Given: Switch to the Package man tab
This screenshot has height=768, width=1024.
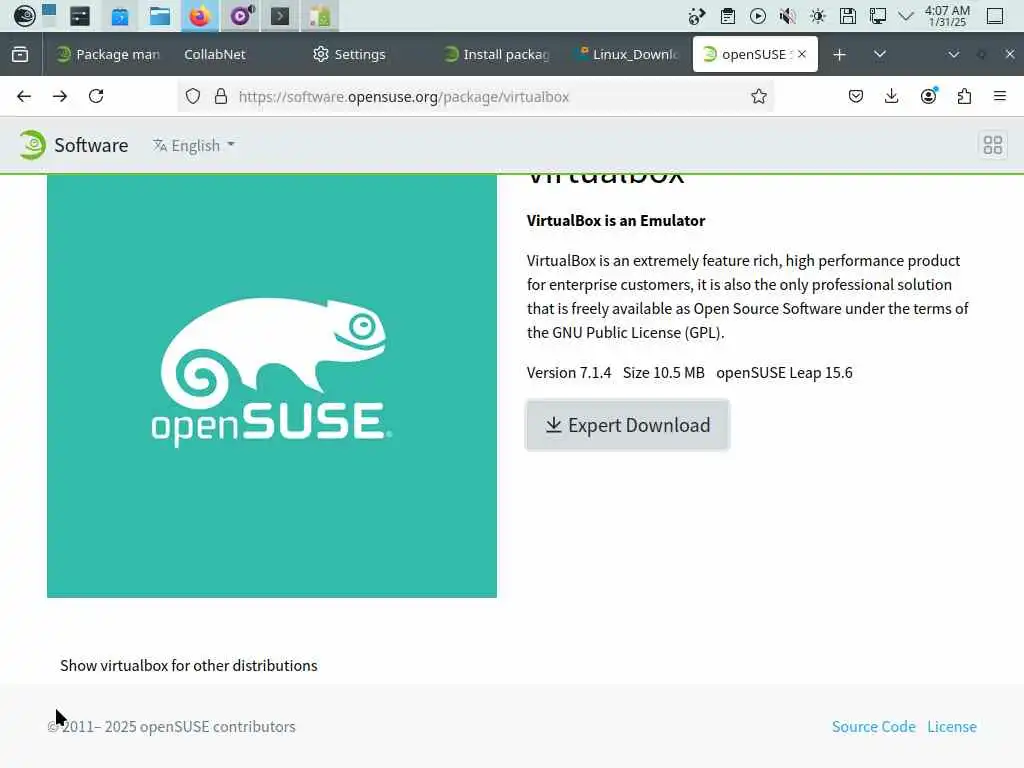Looking at the screenshot, I should tap(108, 54).
